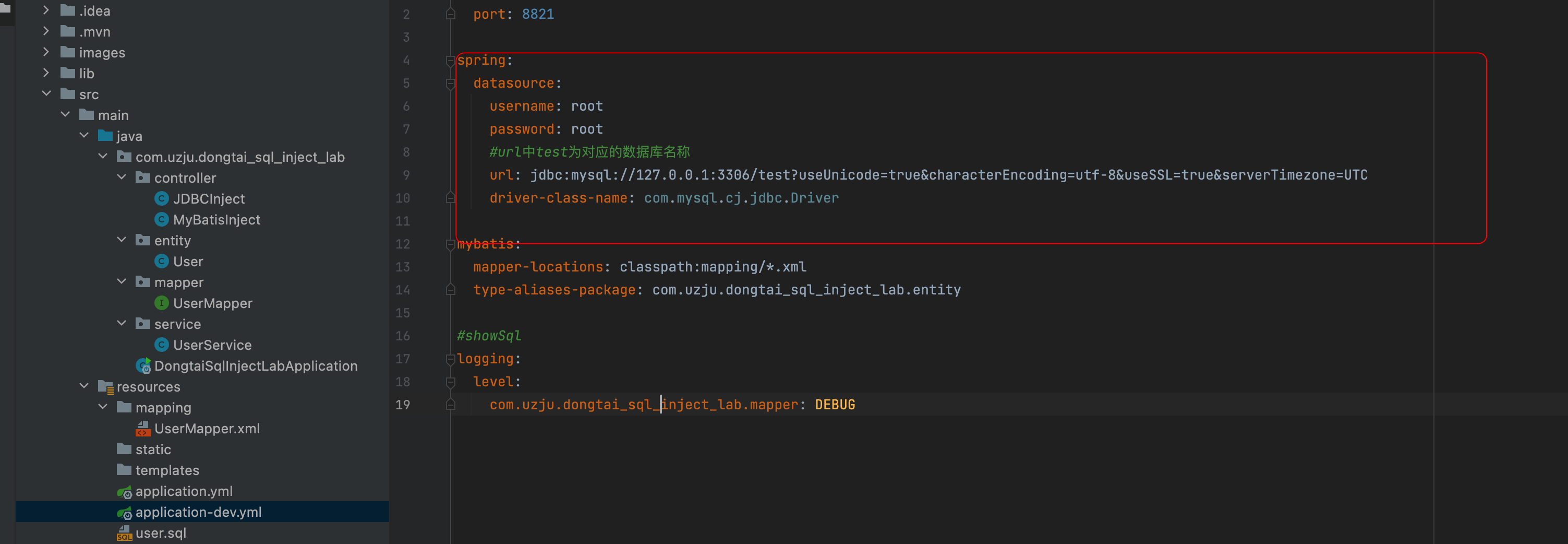Click the UserMapper.xml file icon
The image size is (1568, 544).
[x=143, y=428]
